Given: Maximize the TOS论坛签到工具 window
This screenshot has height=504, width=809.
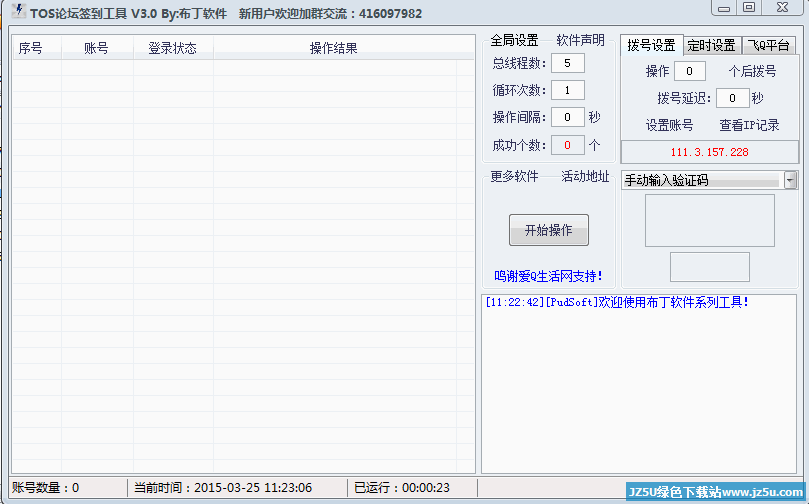Looking at the screenshot, I should 749,8.
